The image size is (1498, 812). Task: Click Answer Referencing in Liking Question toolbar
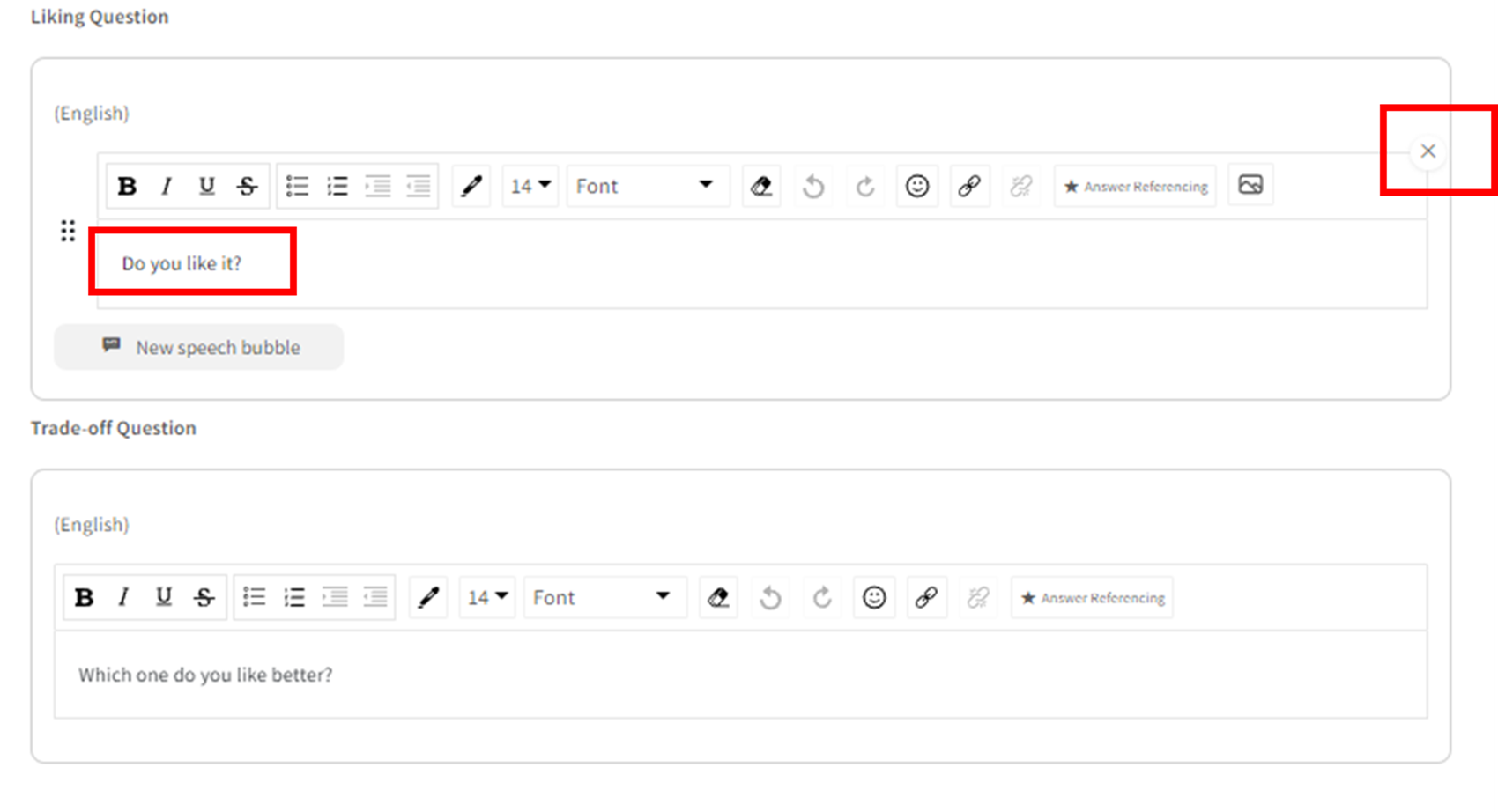[1135, 187]
